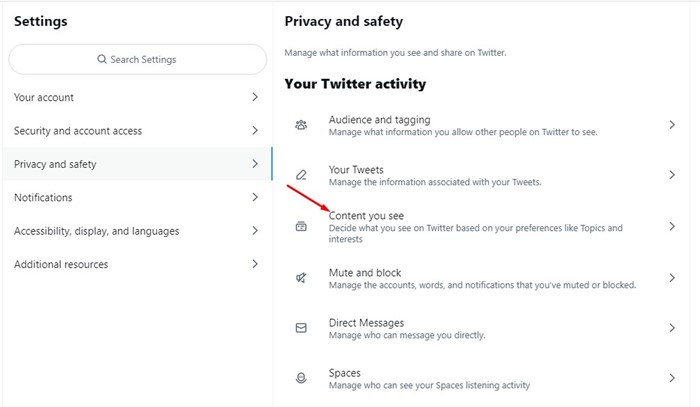Expand Your account chevron arrow
Image resolution: width=700 pixels, height=407 pixels.
click(255, 97)
